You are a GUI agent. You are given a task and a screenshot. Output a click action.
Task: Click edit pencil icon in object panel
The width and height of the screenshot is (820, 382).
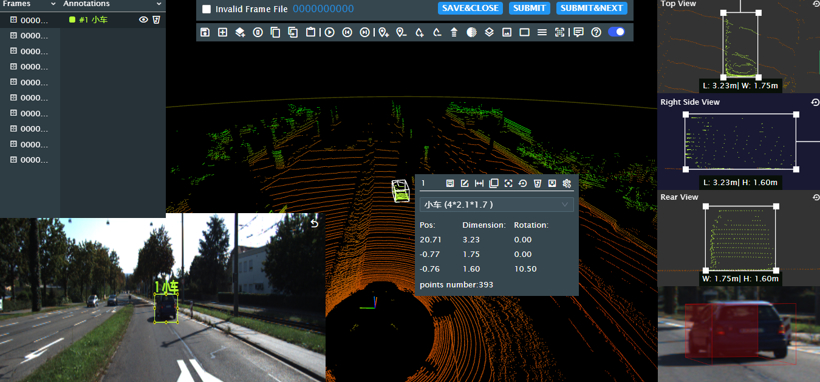[464, 183]
